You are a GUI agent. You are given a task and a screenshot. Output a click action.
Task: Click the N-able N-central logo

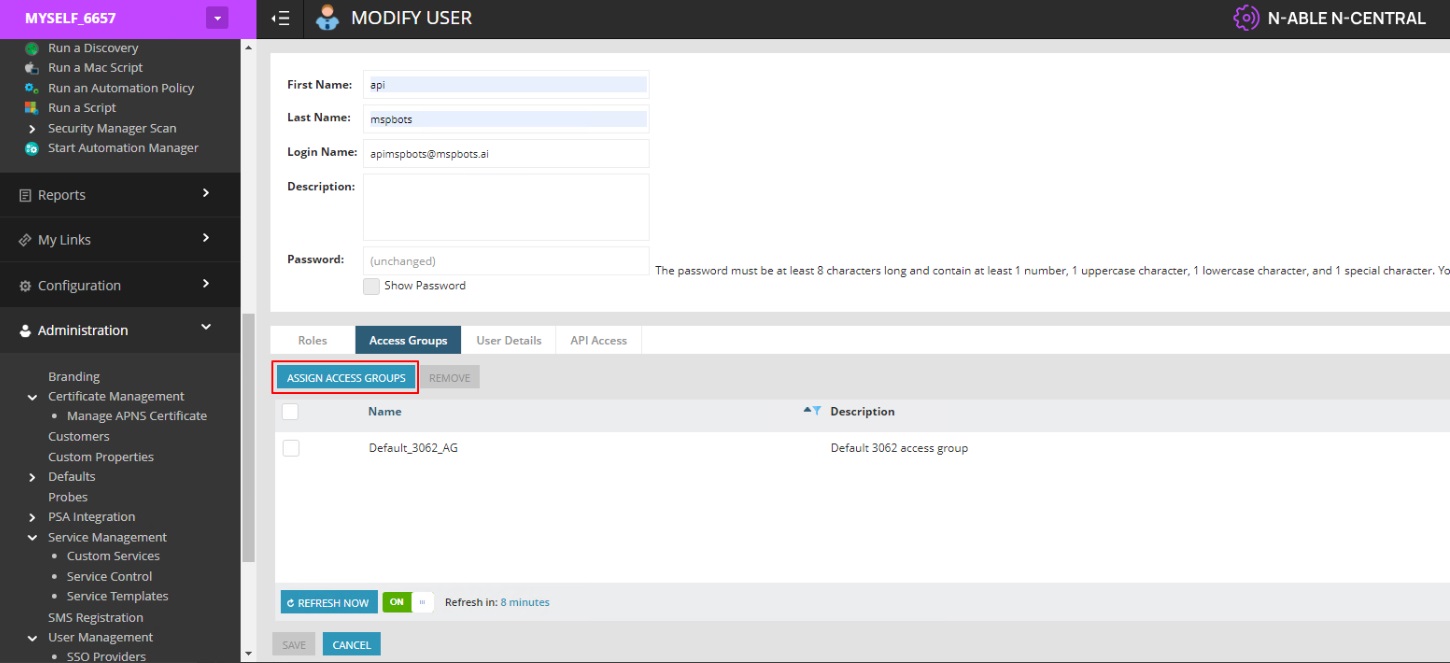coord(1329,18)
